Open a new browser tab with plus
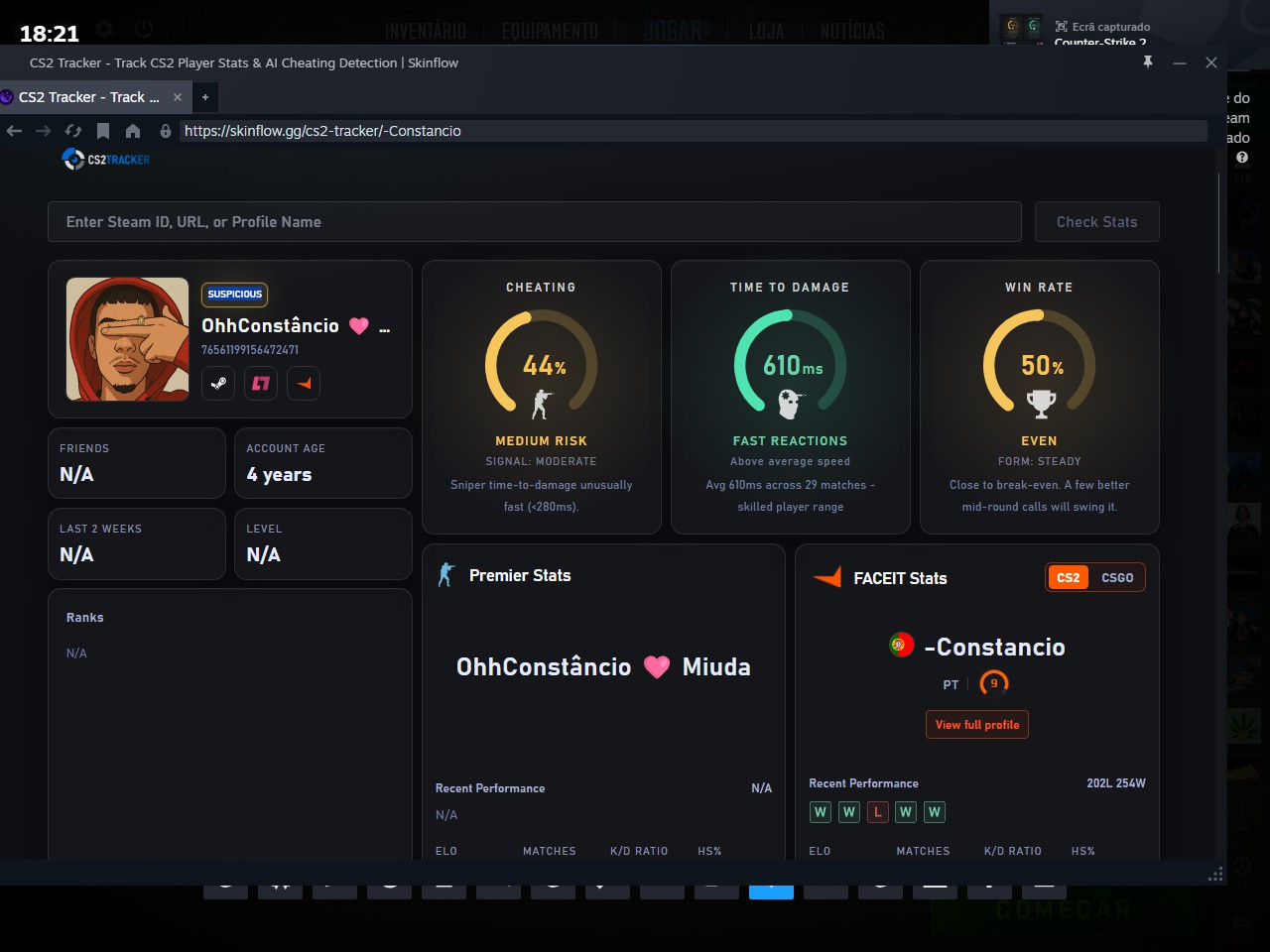The height and width of the screenshot is (952, 1270). [x=205, y=97]
